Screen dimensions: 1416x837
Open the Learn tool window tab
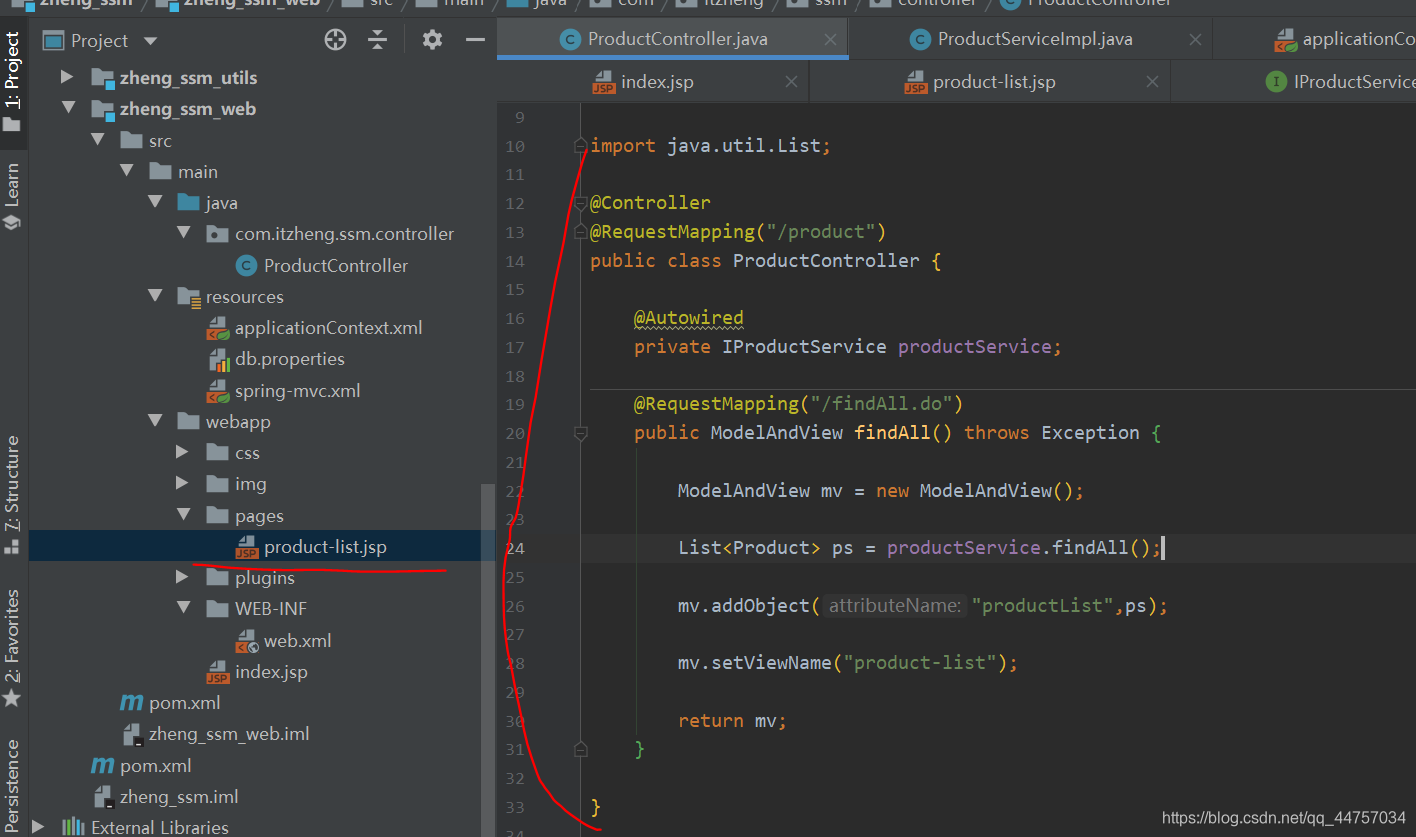point(12,197)
